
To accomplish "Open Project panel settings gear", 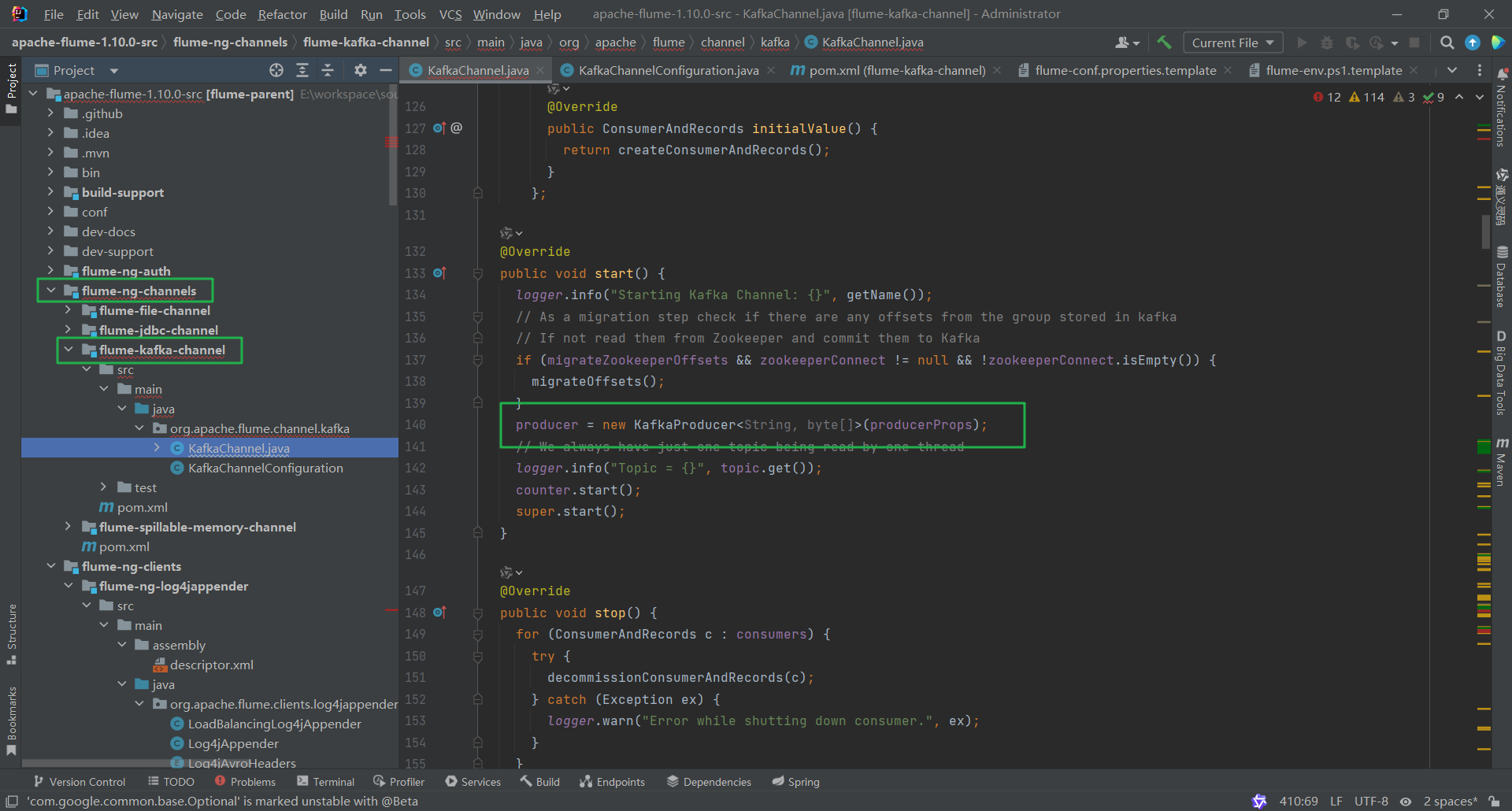I will (x=361, y=70).
